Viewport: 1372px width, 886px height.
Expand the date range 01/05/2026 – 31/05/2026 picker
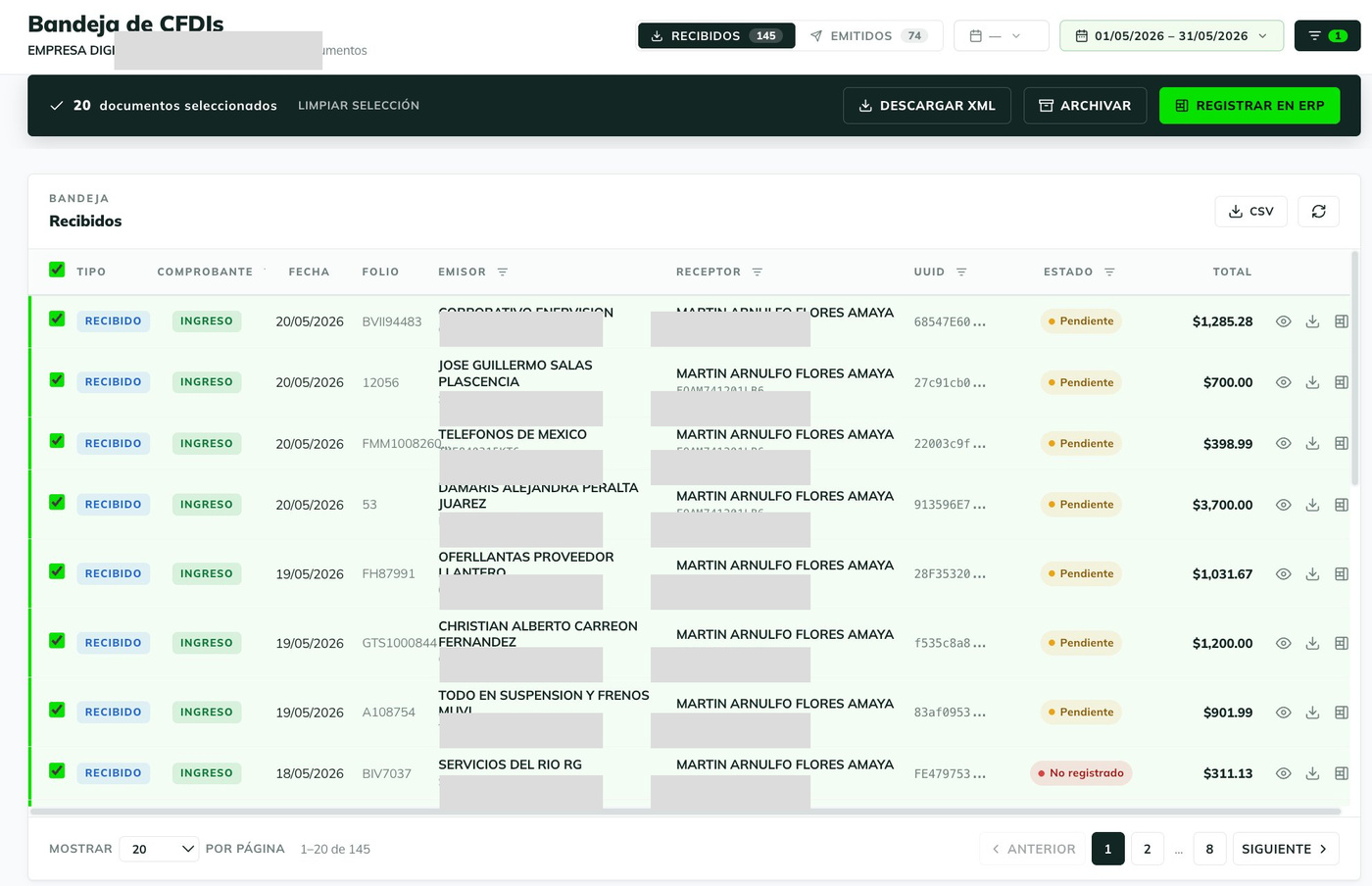click(x=1171, y=36)
